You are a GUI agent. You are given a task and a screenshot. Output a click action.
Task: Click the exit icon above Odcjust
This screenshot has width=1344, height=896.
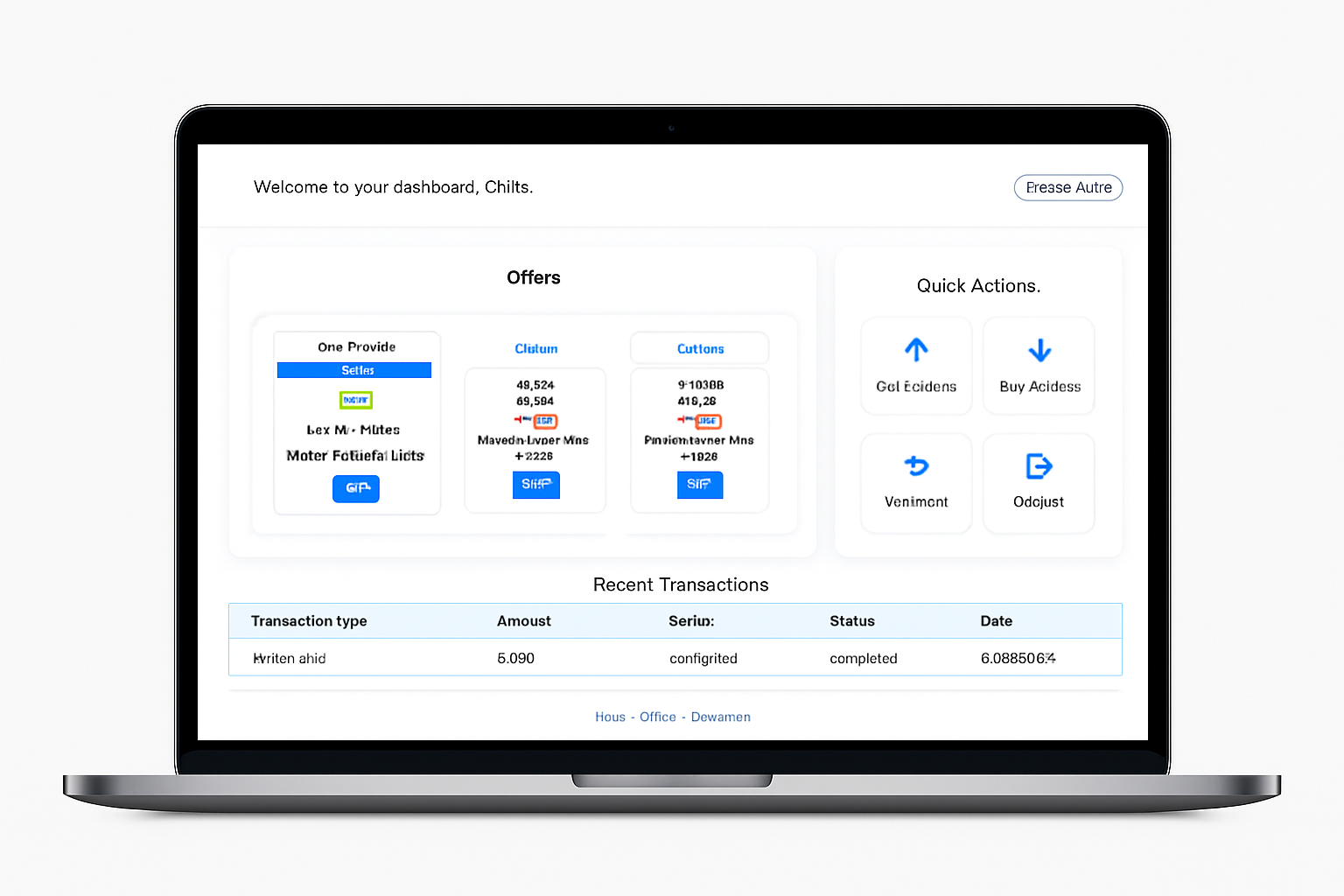[1039, 465]
